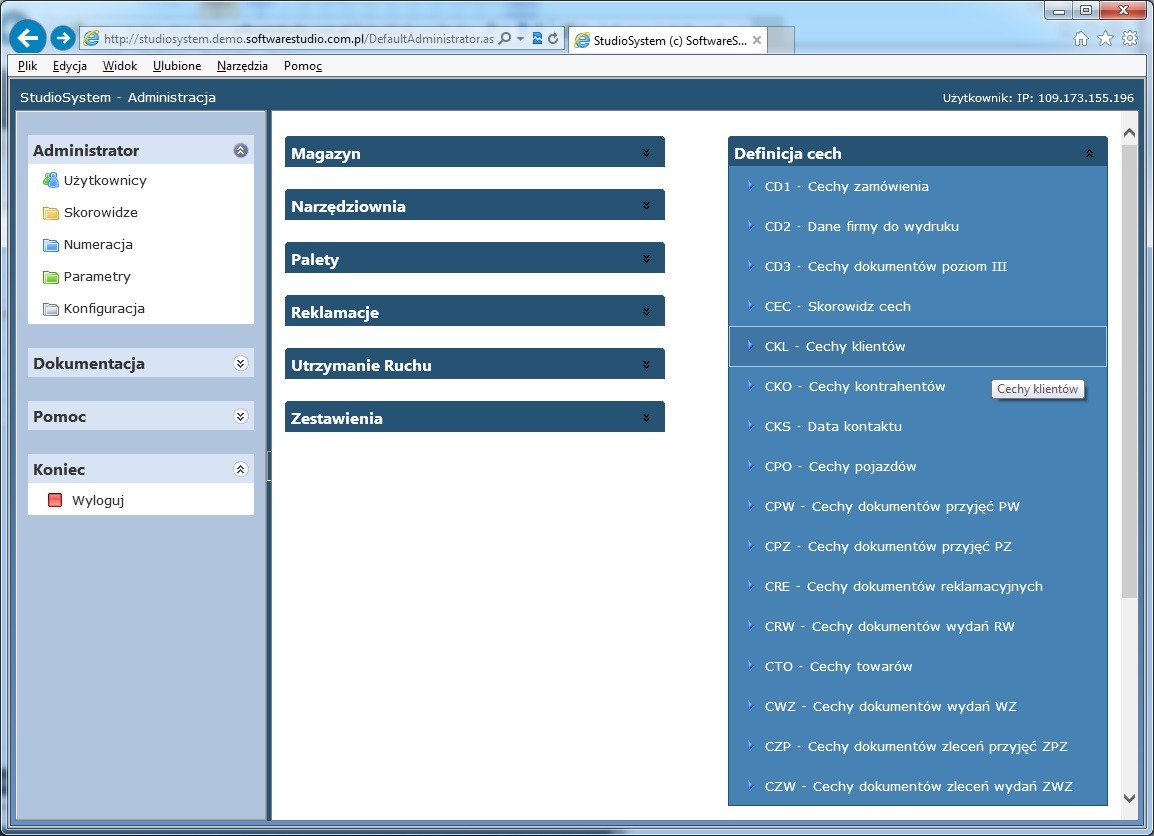Screen dimensions: 1154x836
Task: Click arrow bullet beside CEC Skorowidz cech
Action: [750, 305]
